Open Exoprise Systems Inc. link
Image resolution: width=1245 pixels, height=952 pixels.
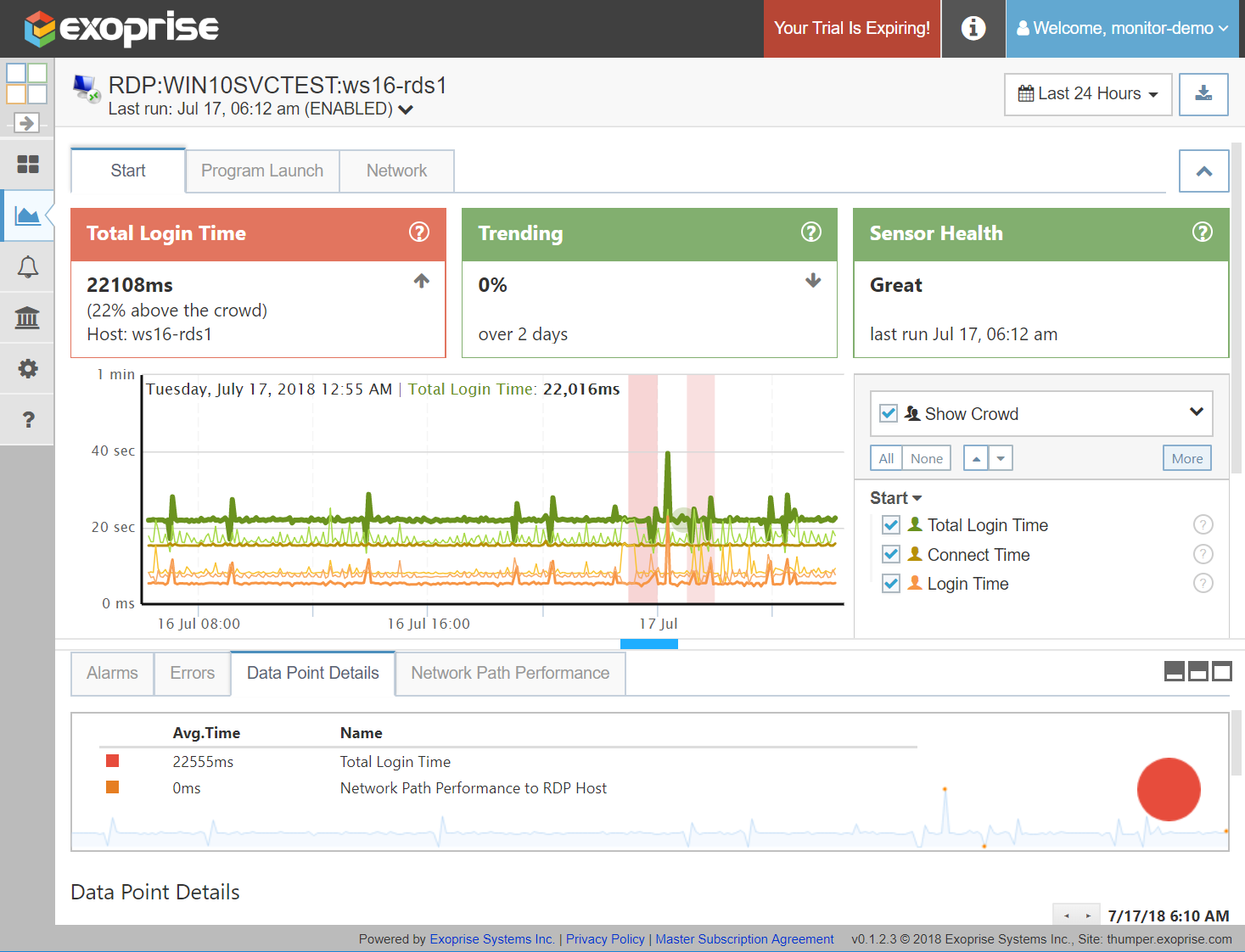point(492,939)
